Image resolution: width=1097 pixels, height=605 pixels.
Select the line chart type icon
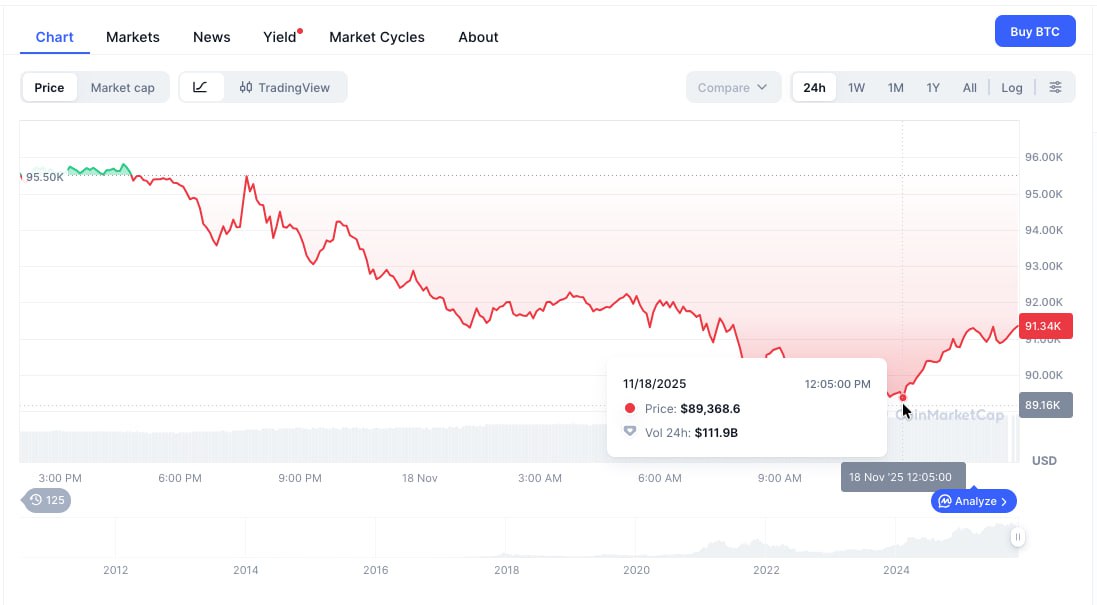201,87
